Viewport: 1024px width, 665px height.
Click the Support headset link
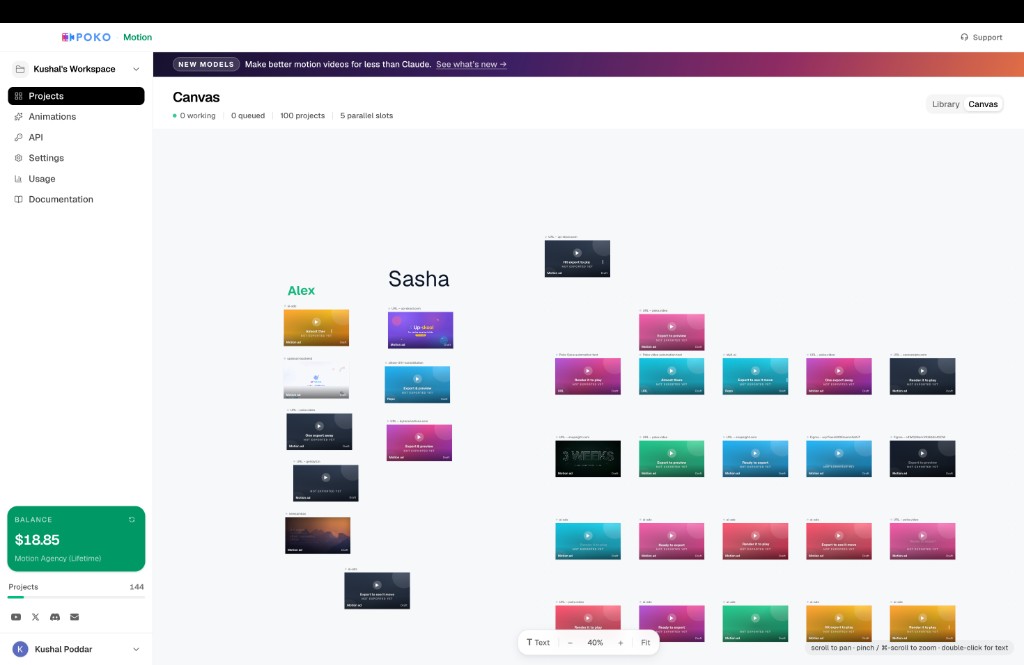tap(981, 37)
